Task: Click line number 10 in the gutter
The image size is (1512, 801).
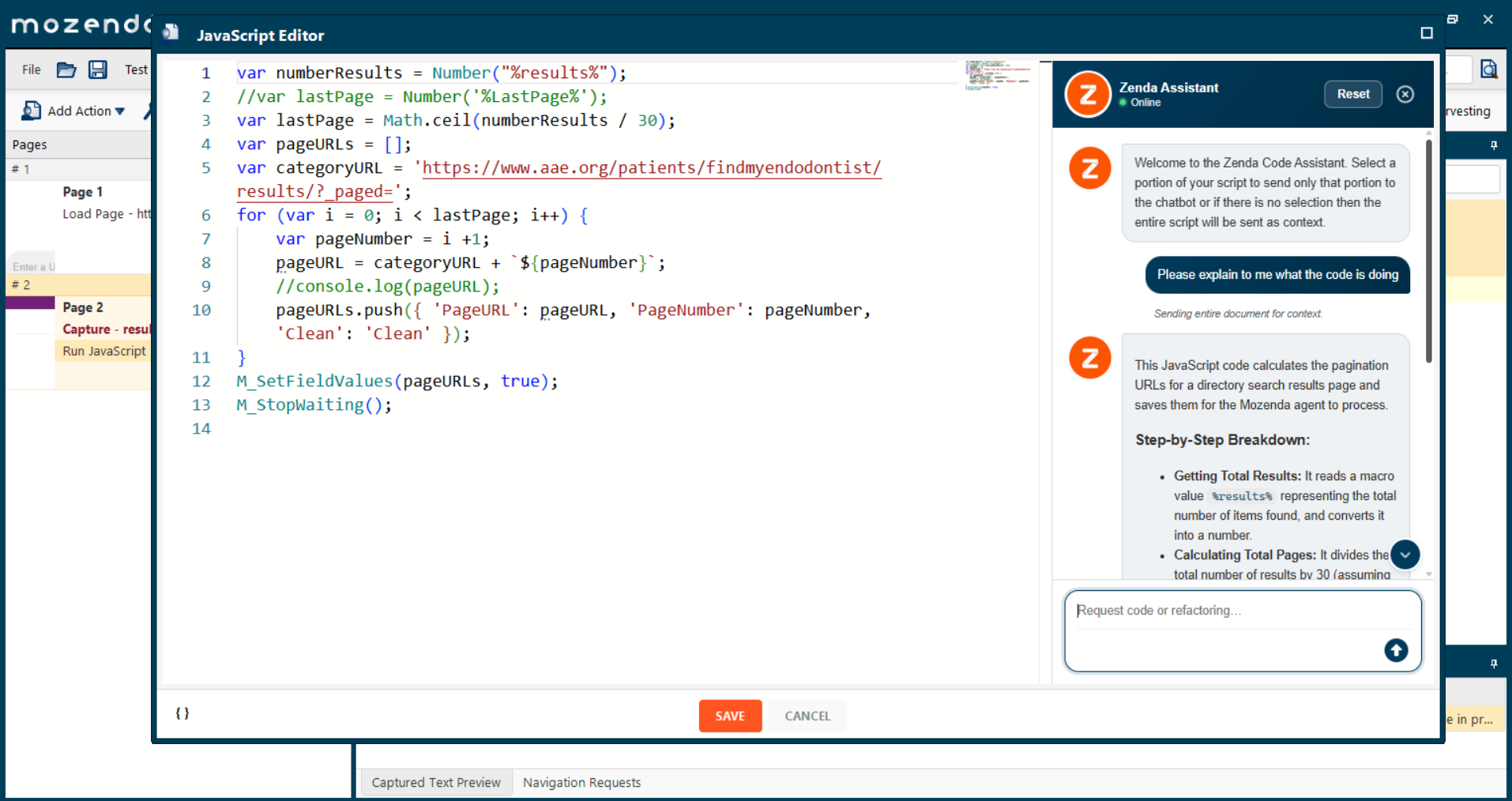Action: [201, 310]
